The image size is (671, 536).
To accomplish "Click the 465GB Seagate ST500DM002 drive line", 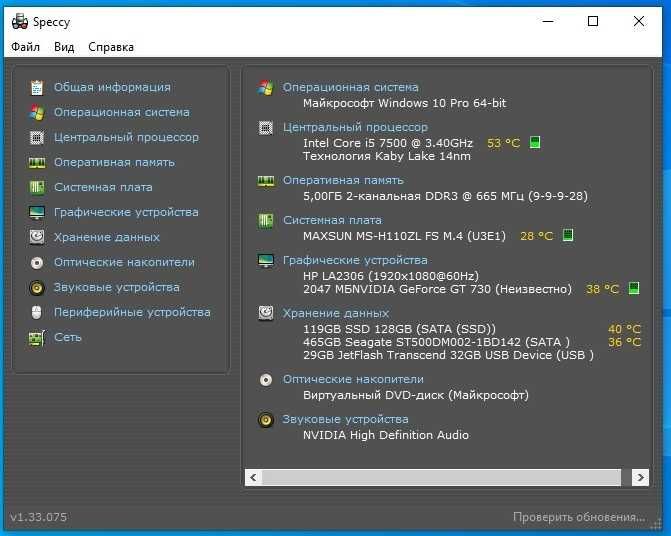I will 436,342.
